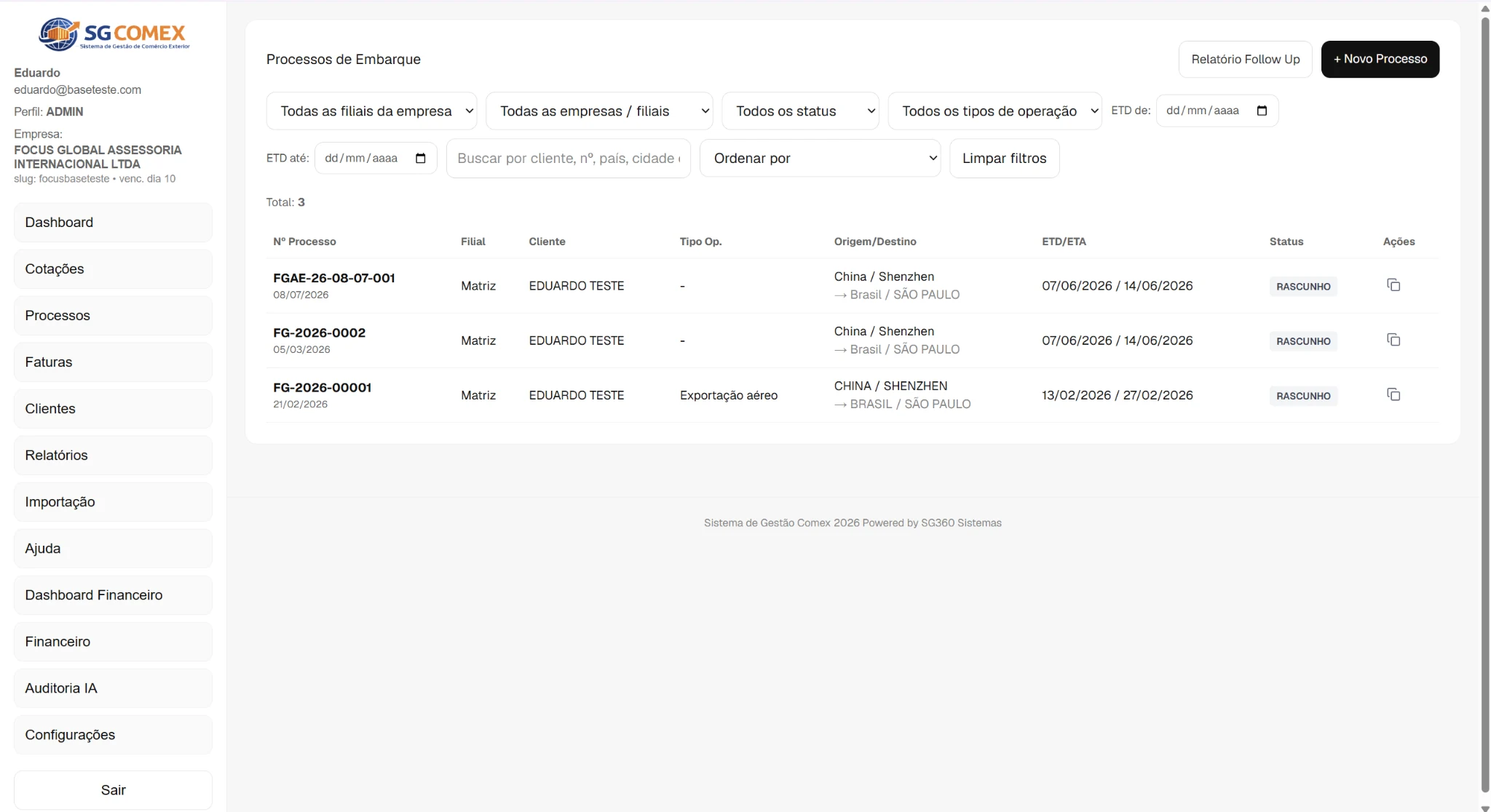This screenshot has width=1491, height=812.
Task: Open Ajuda menu item
Action: (x=113, y=548)
